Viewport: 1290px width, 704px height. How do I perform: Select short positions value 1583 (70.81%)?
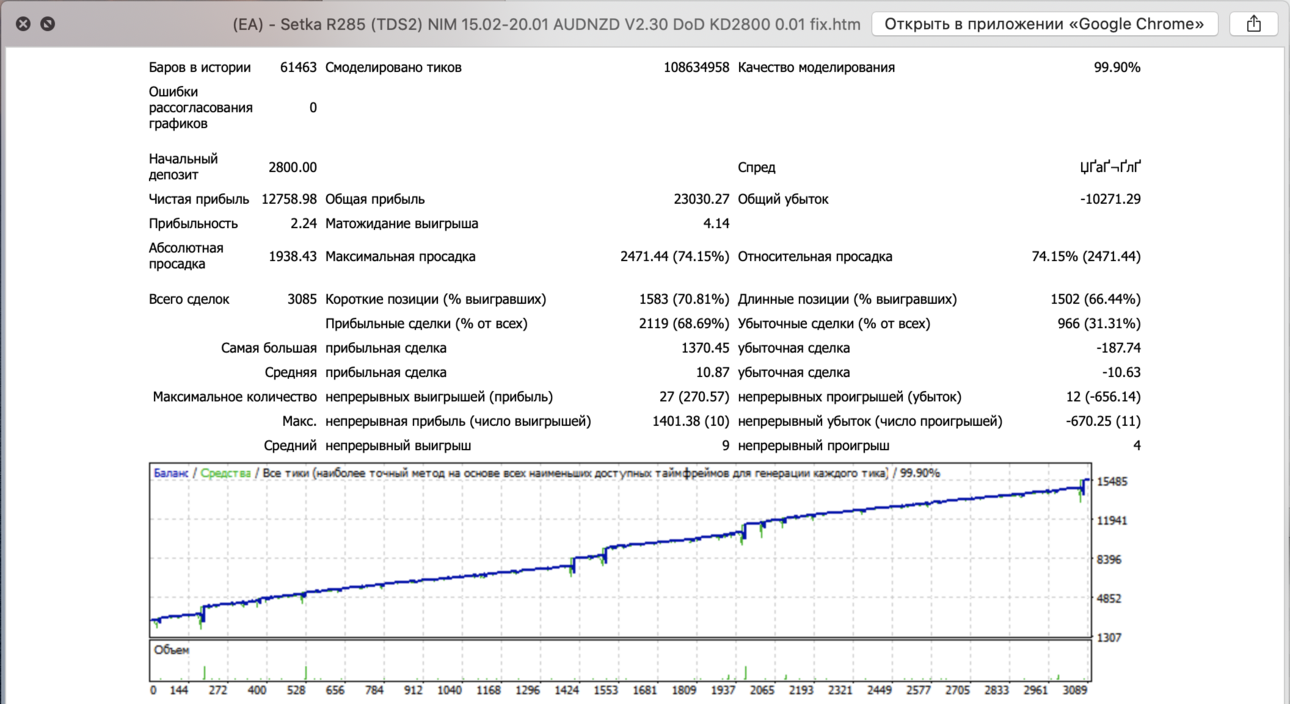(x=684, y=299)
